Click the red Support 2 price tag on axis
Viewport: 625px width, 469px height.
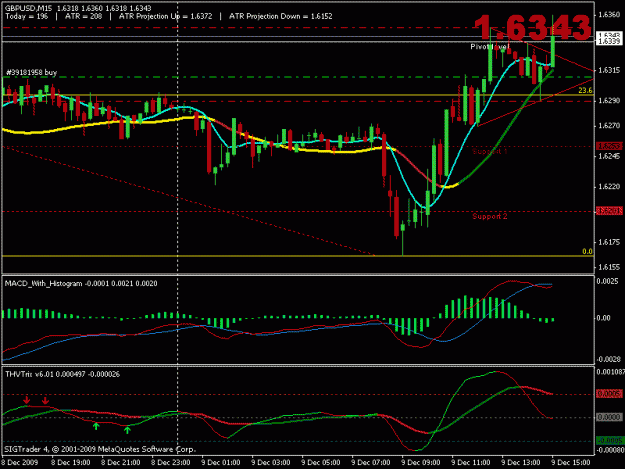click(609, 210)
